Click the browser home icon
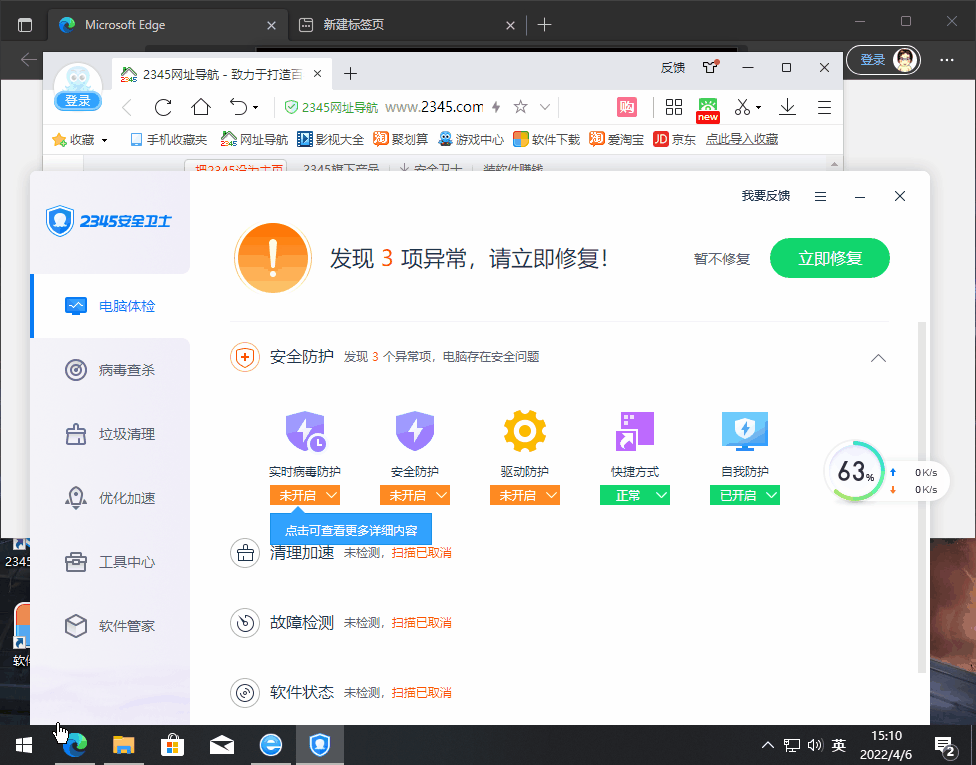976x765 pixels. point(201,107)
